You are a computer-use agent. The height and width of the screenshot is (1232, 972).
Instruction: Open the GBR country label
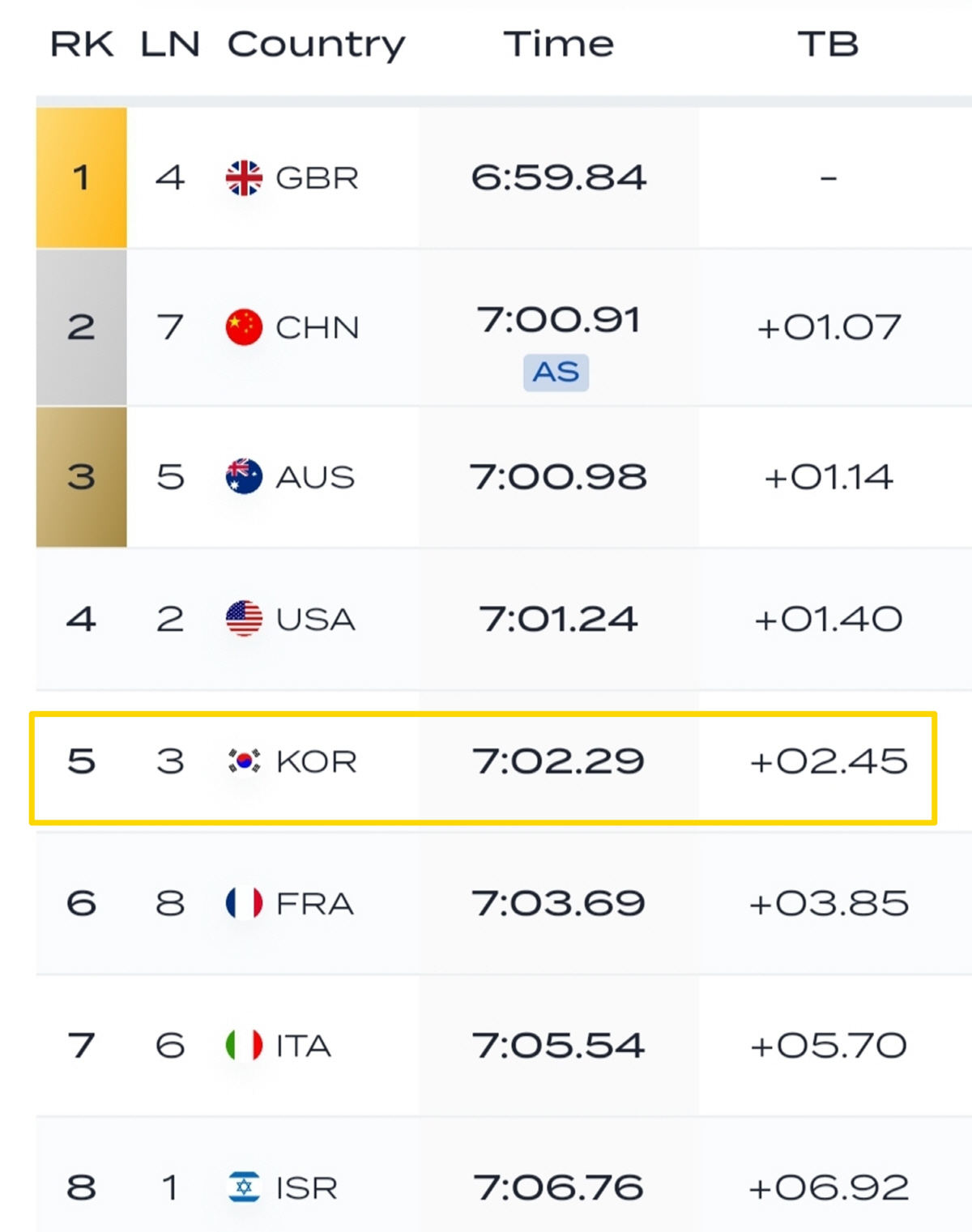pos(317,178)
